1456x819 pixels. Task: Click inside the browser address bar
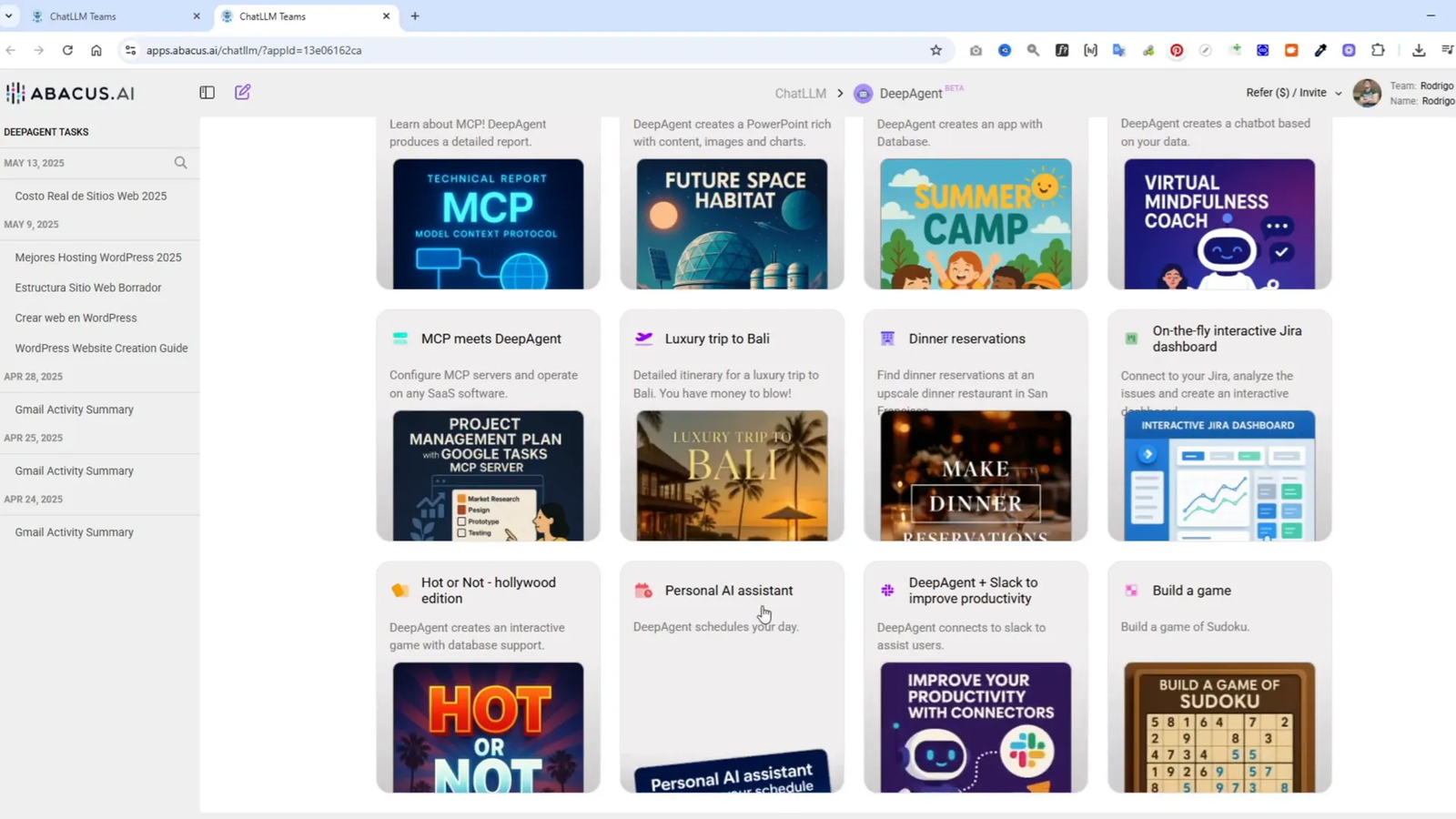pyautogui.click(x=364, y=50)
